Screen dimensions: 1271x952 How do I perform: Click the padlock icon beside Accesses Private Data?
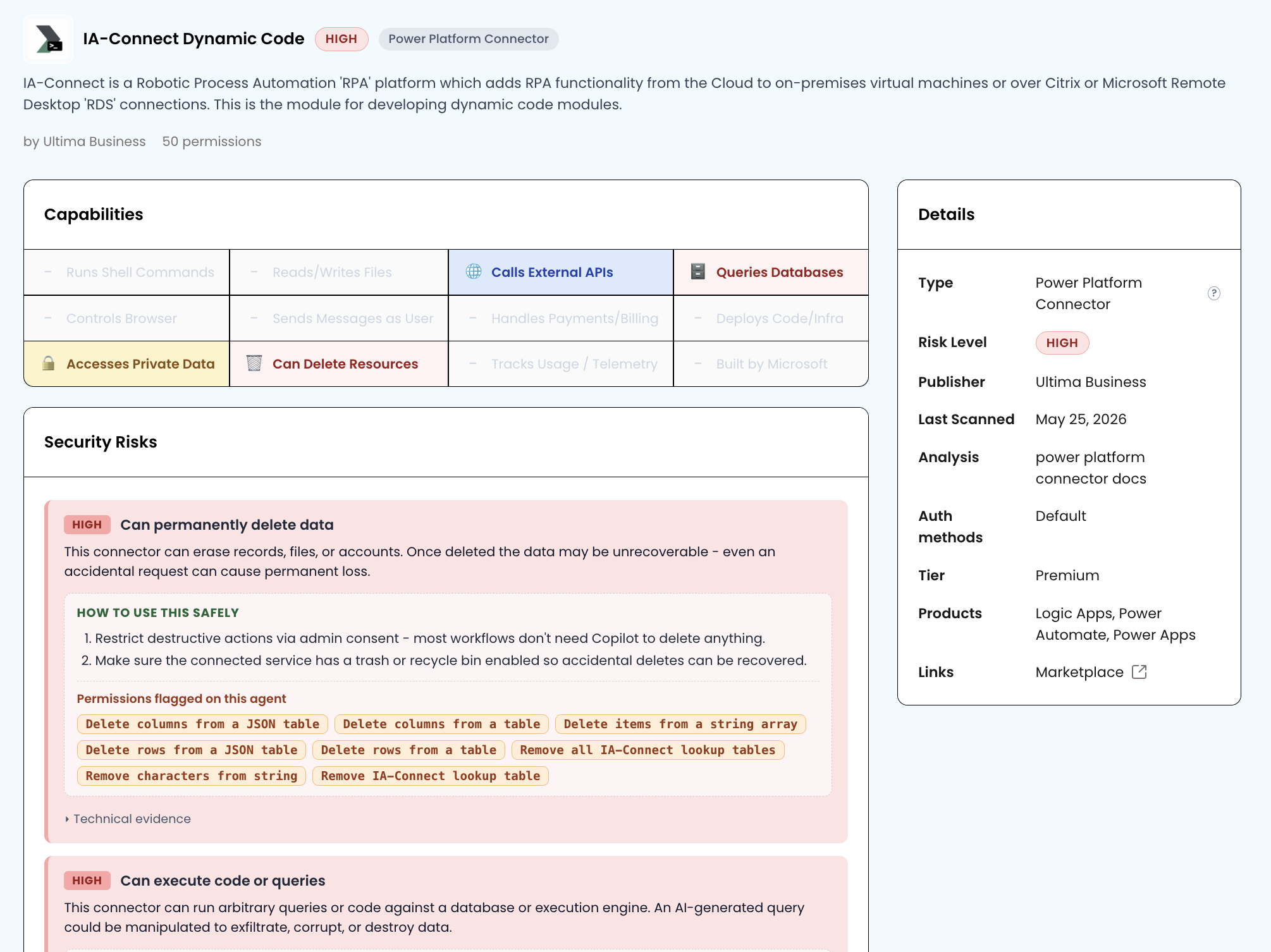[x=48, y=363]
